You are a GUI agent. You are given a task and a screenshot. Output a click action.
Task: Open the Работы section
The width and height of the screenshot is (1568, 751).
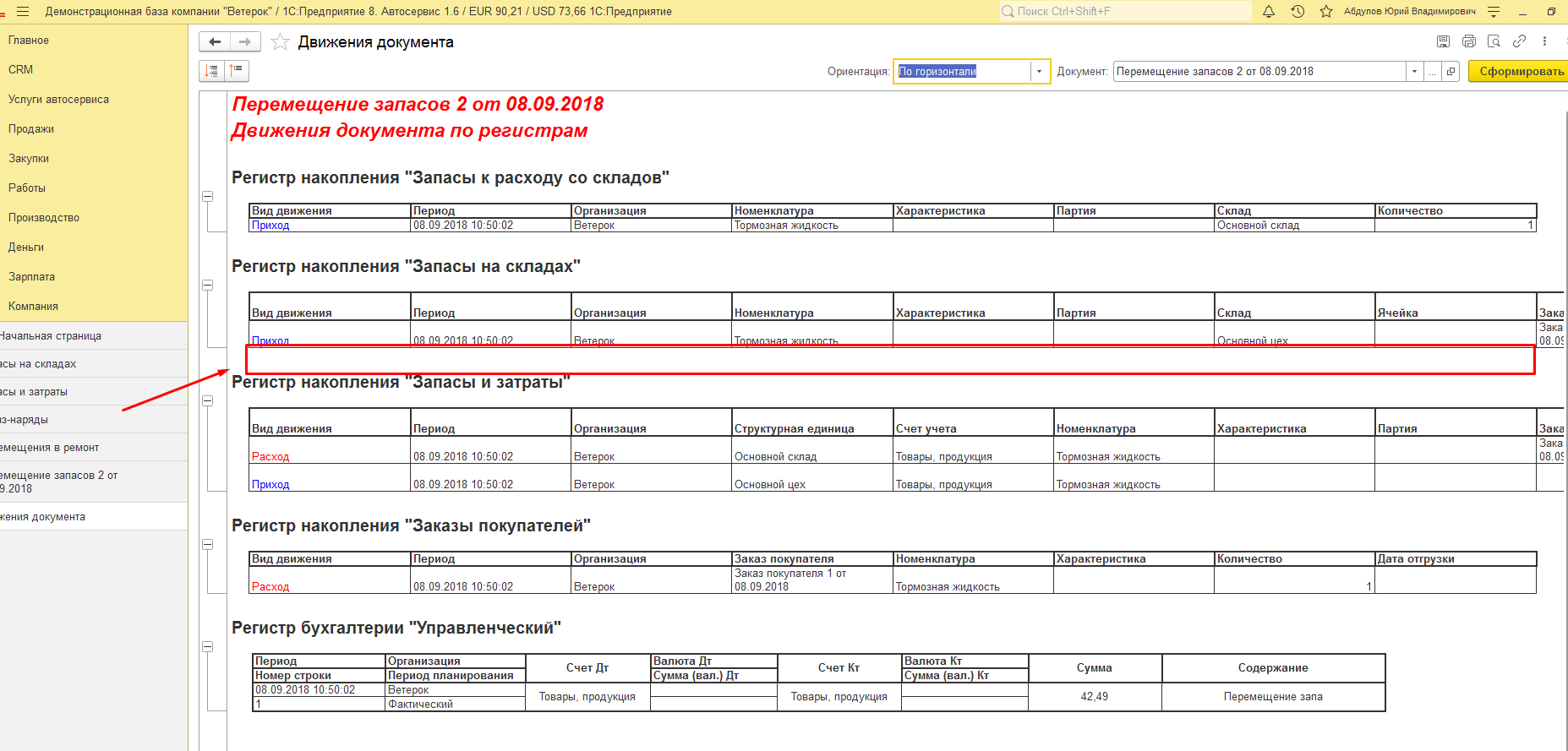tap(27, 188)
